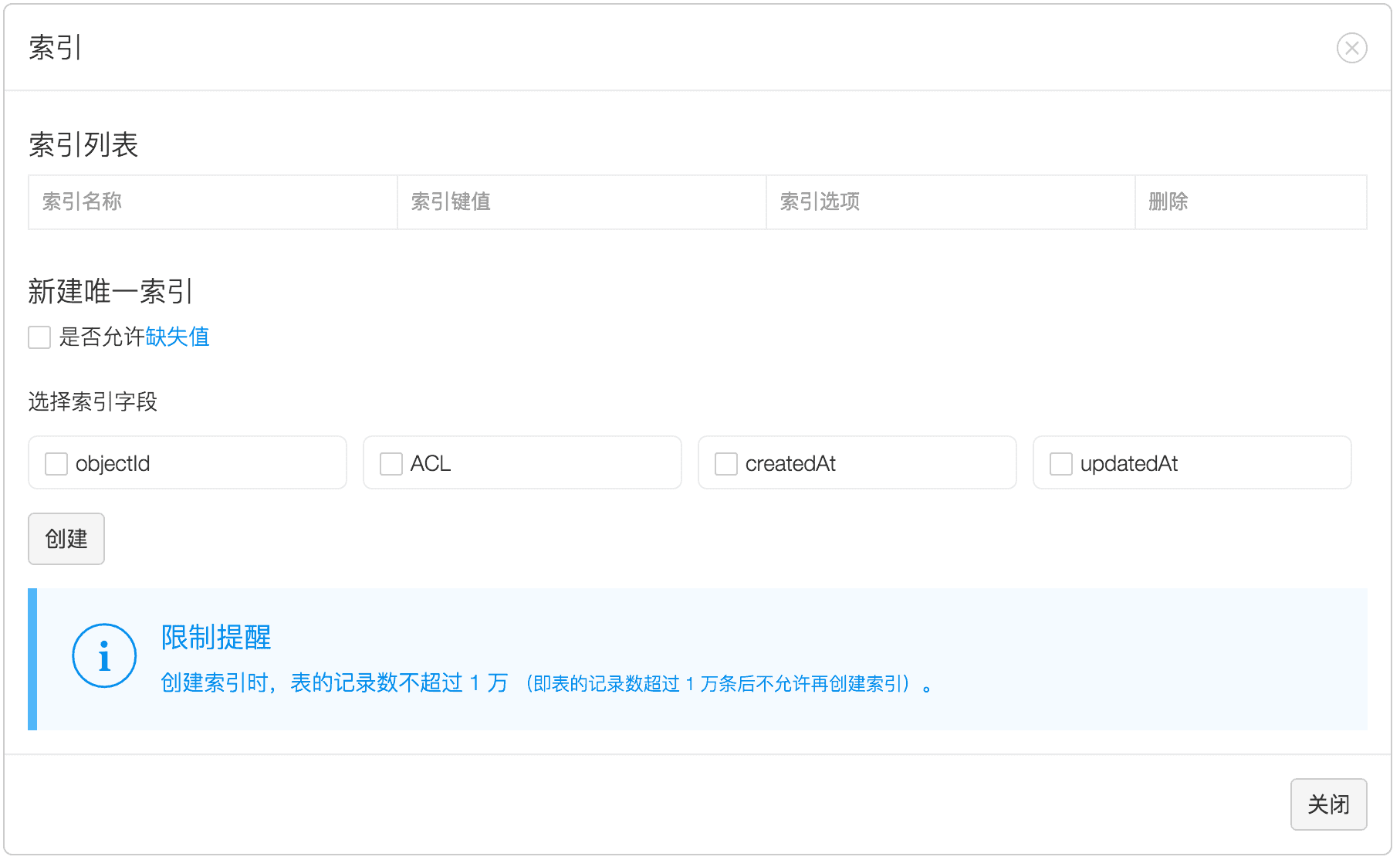
Task: Click the info icon in the 限制提醒 notice
Action: click(104, 656)
